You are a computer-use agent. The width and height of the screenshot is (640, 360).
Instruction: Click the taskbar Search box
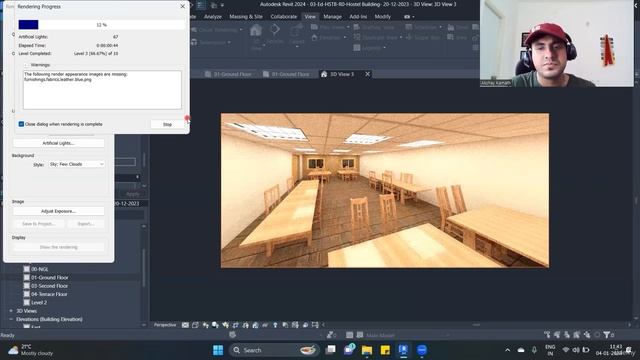tap(273, 350)
